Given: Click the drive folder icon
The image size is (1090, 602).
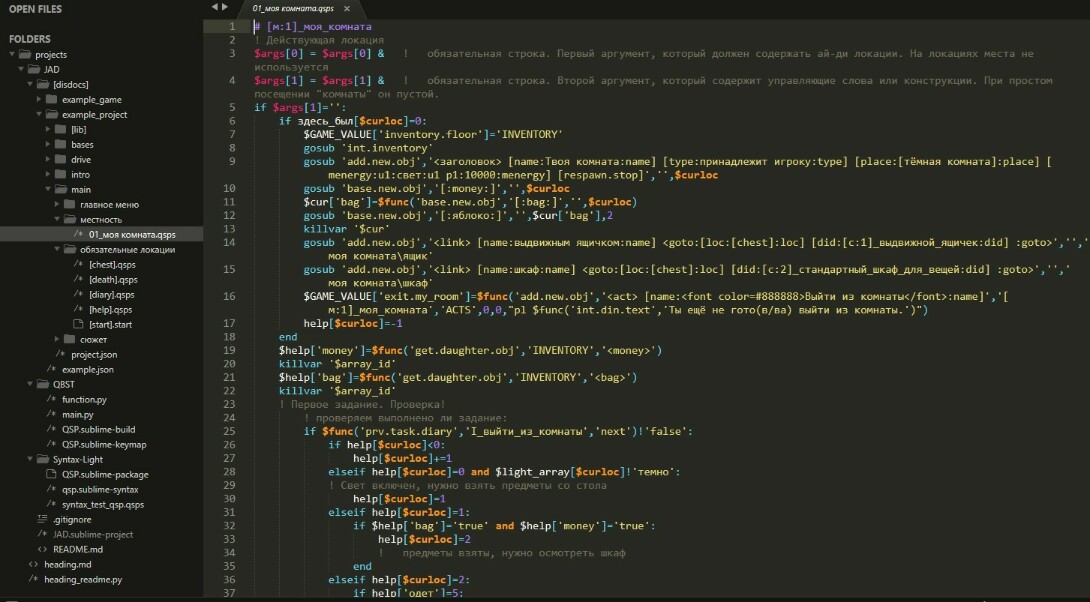Looking at the screenshot, I should [61, 159].
